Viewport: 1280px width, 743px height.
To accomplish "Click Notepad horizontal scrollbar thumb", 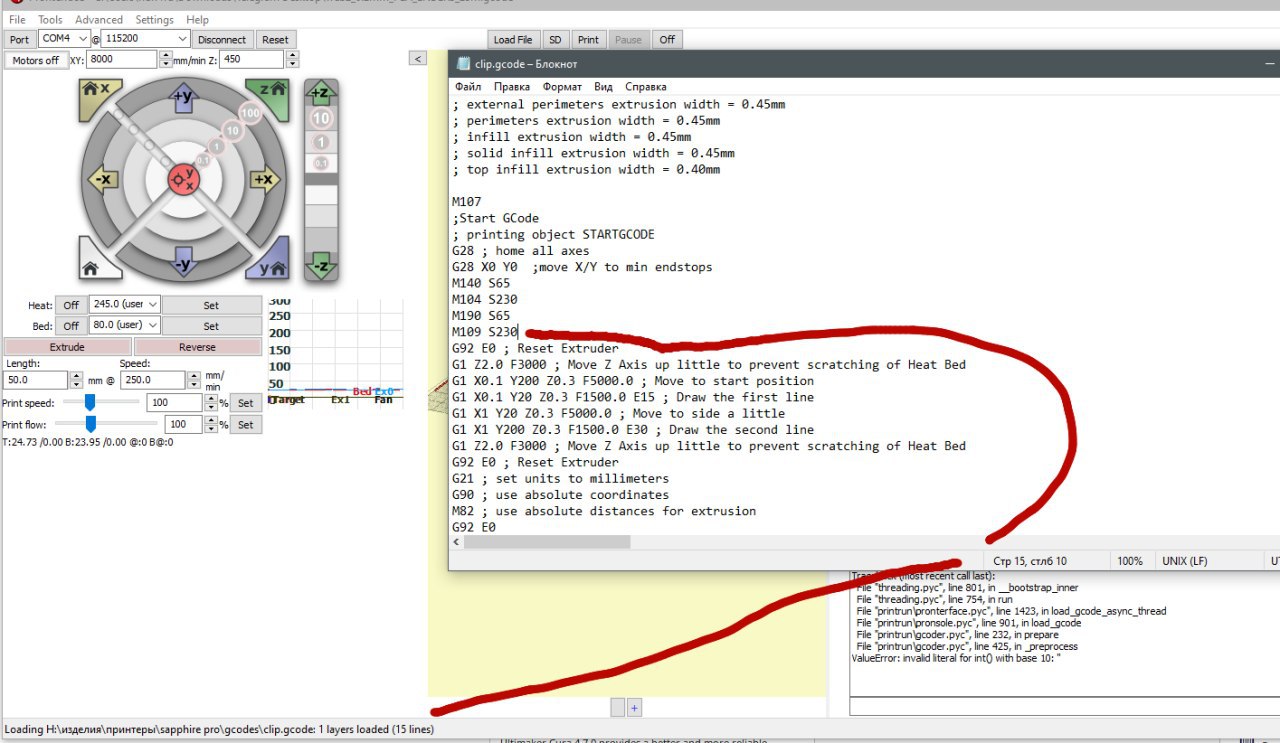I will [x=548, y=542].
